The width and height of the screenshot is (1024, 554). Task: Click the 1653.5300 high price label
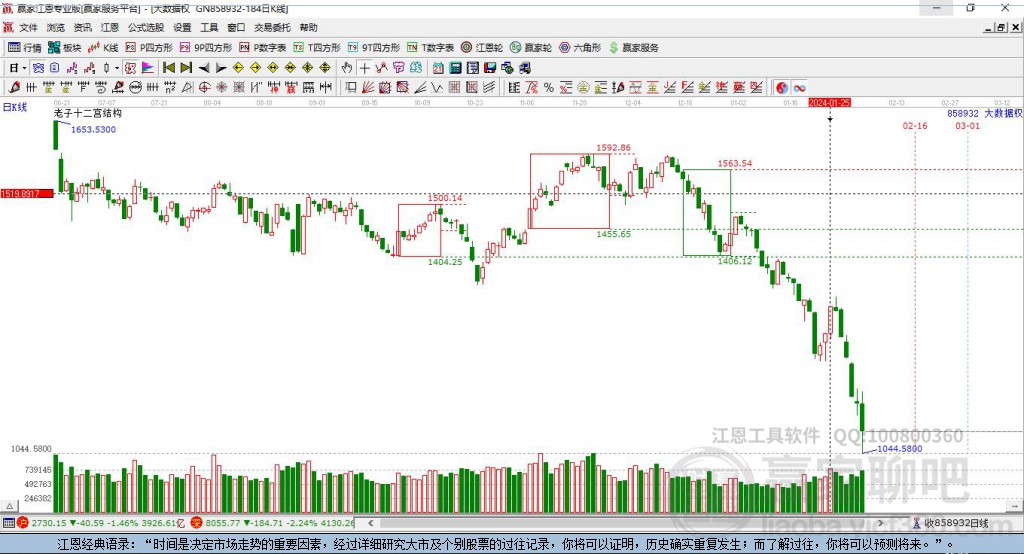point(93,129)
